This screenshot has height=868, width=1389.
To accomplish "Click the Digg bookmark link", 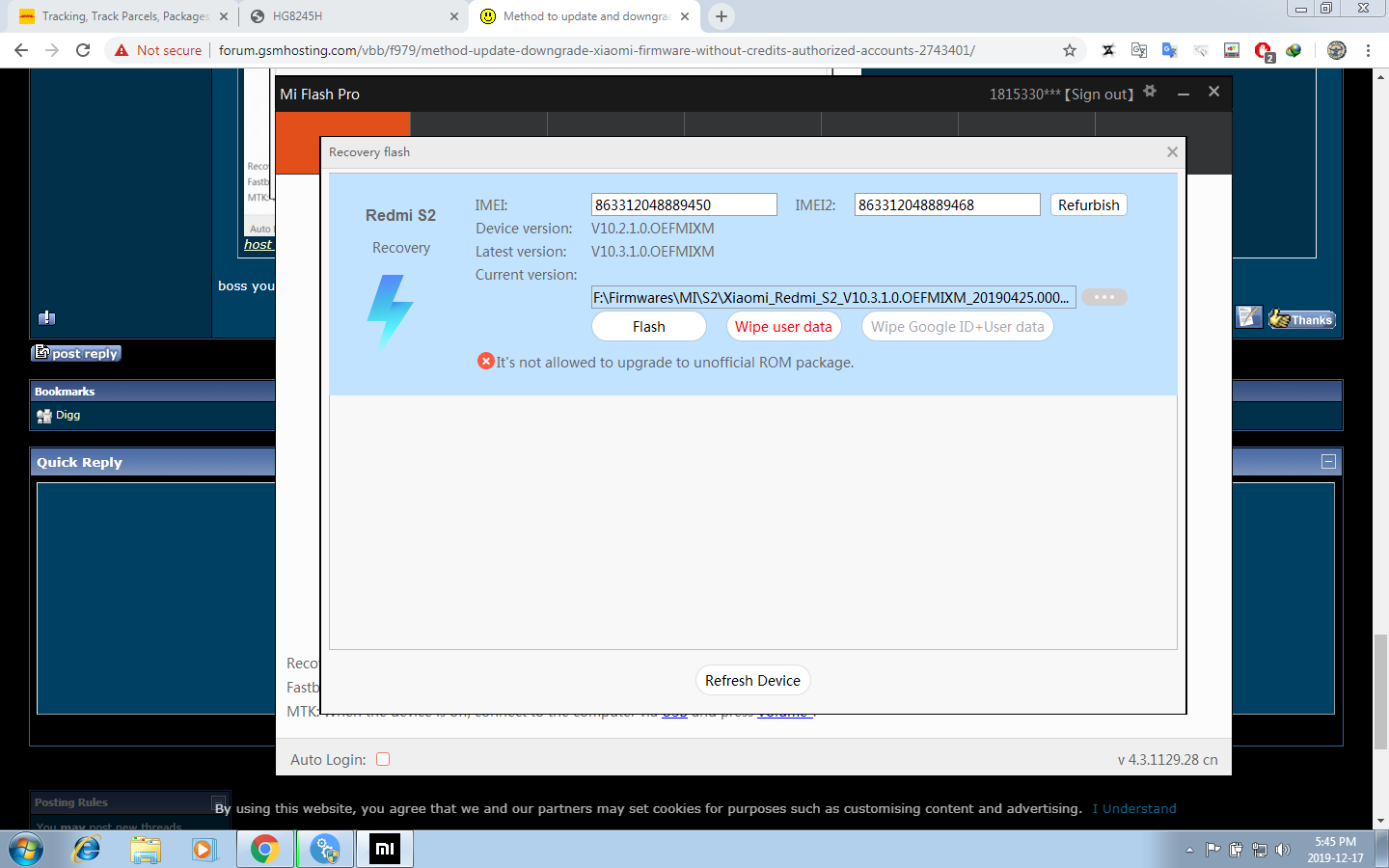I will 68,416.
